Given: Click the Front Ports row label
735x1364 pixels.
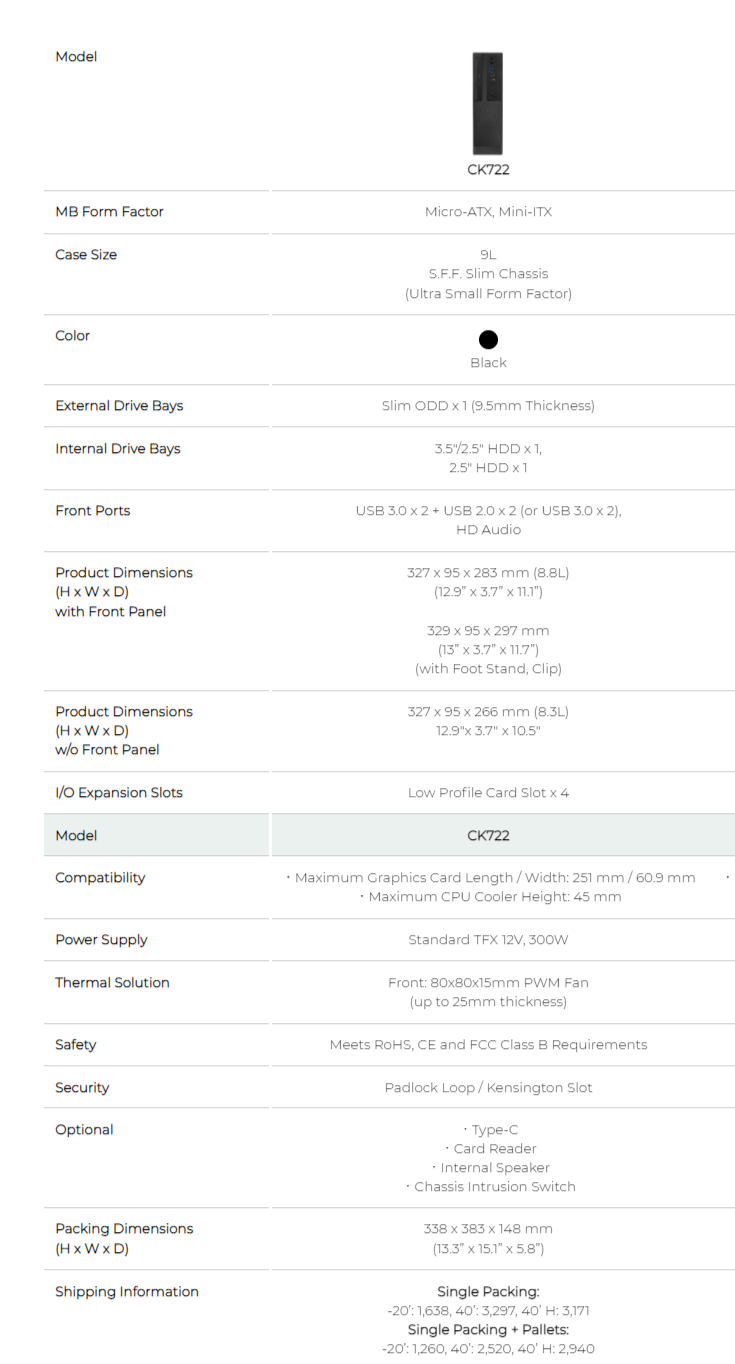Looking at the screenshot, I should pyautogui.click(x=92, y=511).
